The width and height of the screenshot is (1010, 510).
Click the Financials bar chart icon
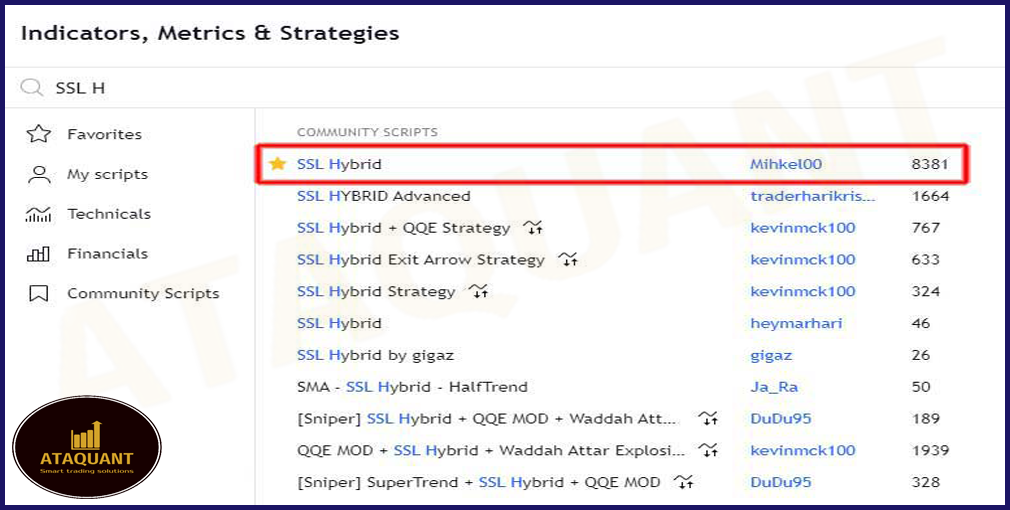point(38,254)
